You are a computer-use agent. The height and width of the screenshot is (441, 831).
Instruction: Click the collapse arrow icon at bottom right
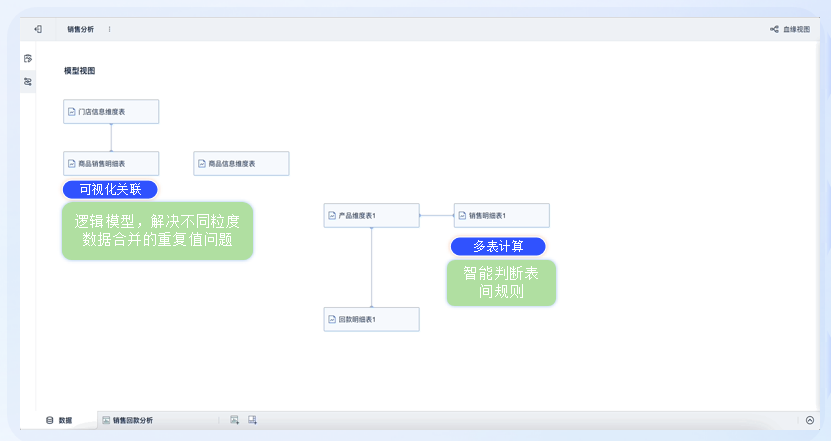tap(810, 420)
